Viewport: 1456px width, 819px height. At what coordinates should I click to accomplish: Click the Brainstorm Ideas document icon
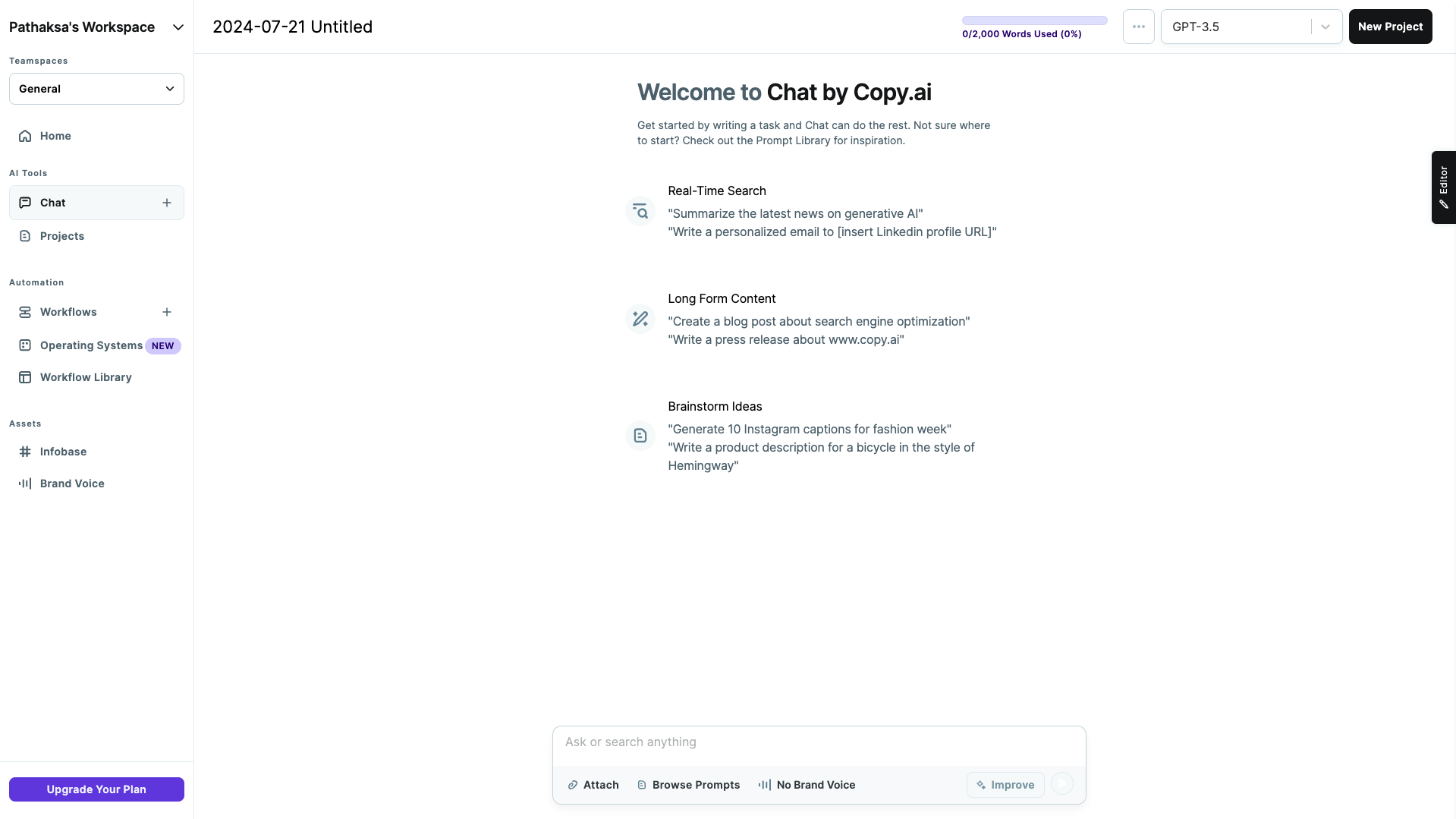click(640, 436)
